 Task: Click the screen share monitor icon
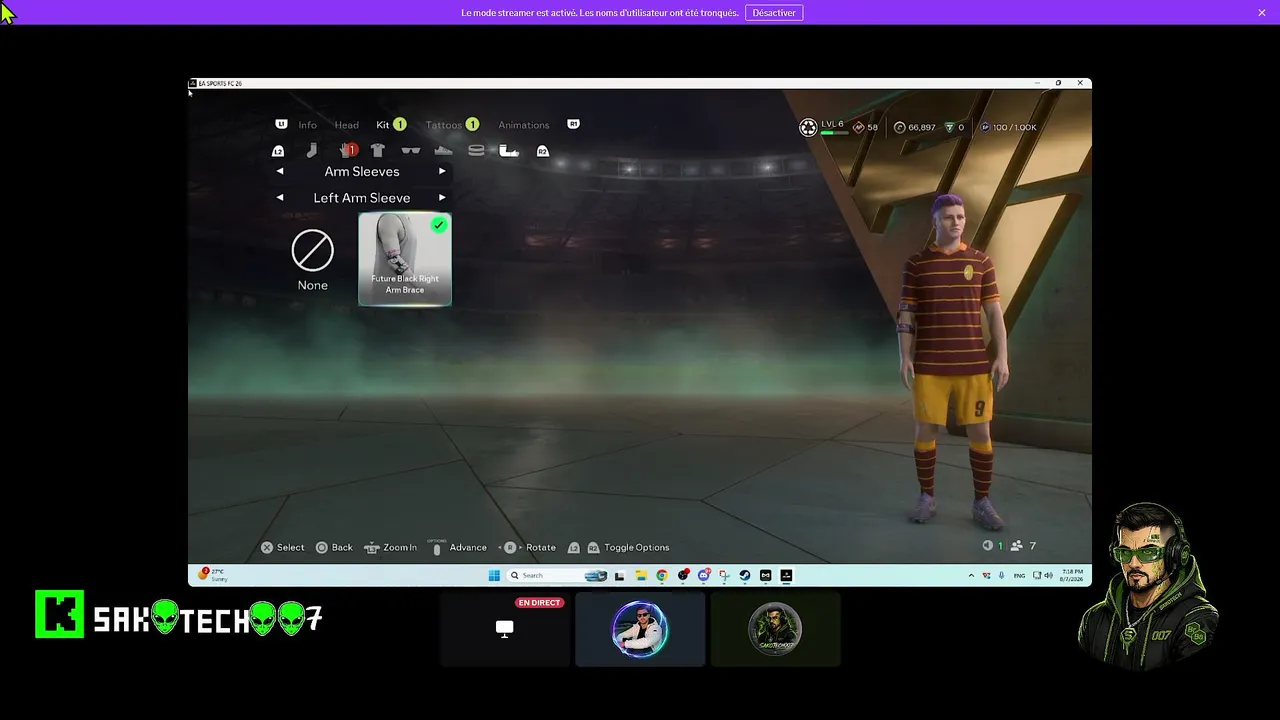point(504,628)
